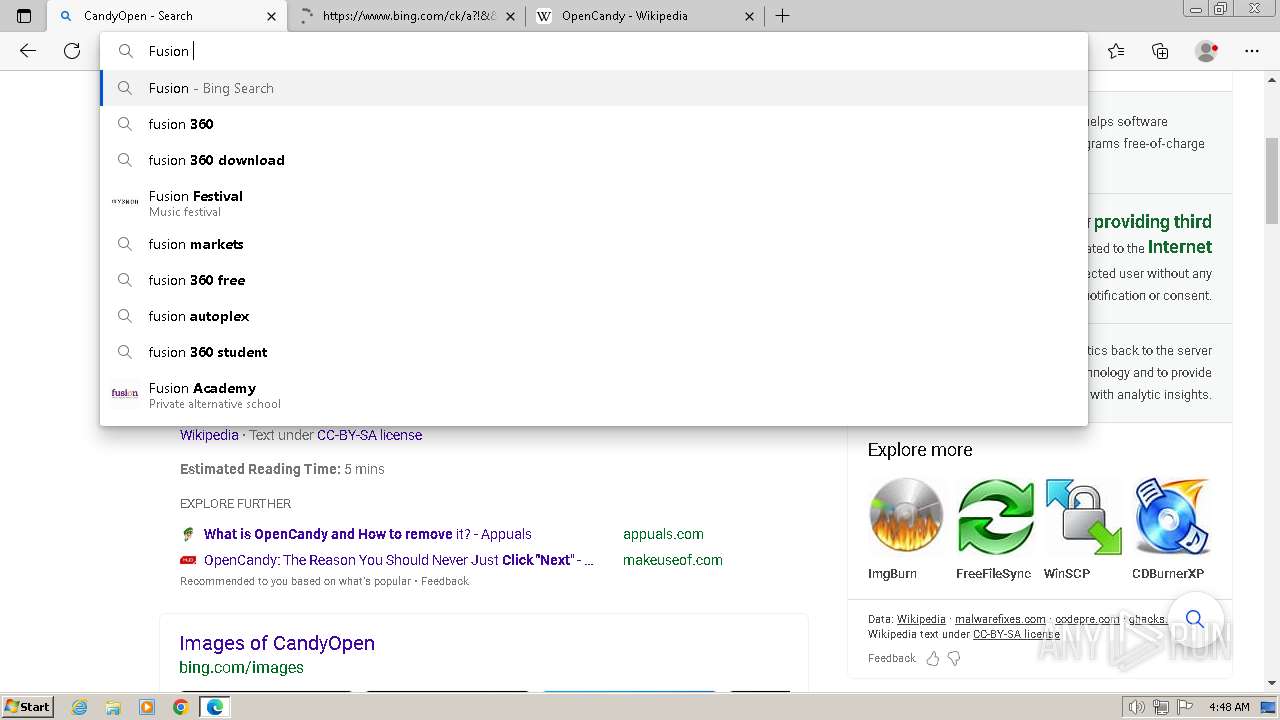This screenshot has width=1280, height=720.
Task: Open the volume tray icon
Action: [x=1137, y=707]
